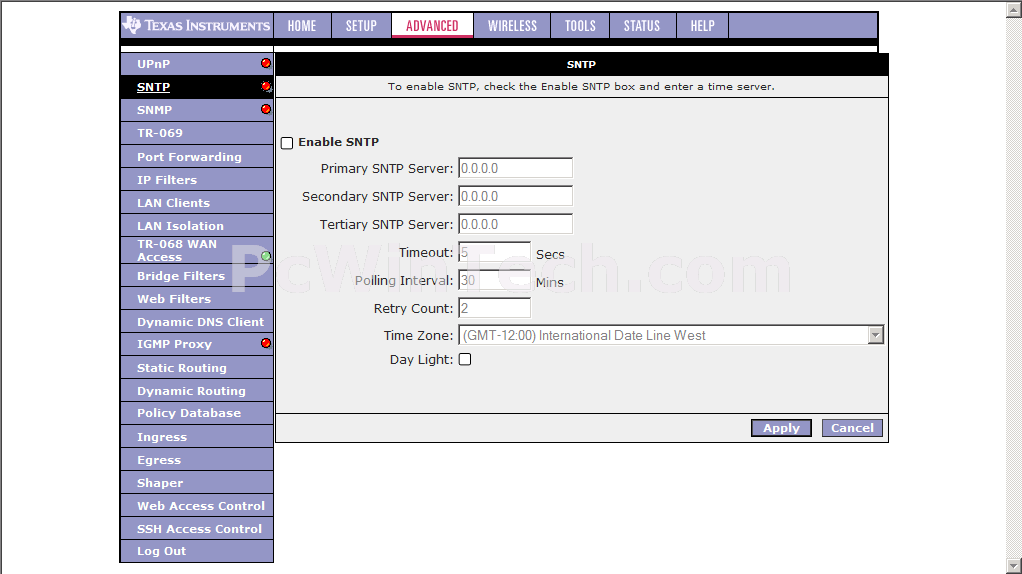This screenshot has width=1022, height=574.
Task: Click red status dot beside UPnP
Action: click(x=266, y=64)
